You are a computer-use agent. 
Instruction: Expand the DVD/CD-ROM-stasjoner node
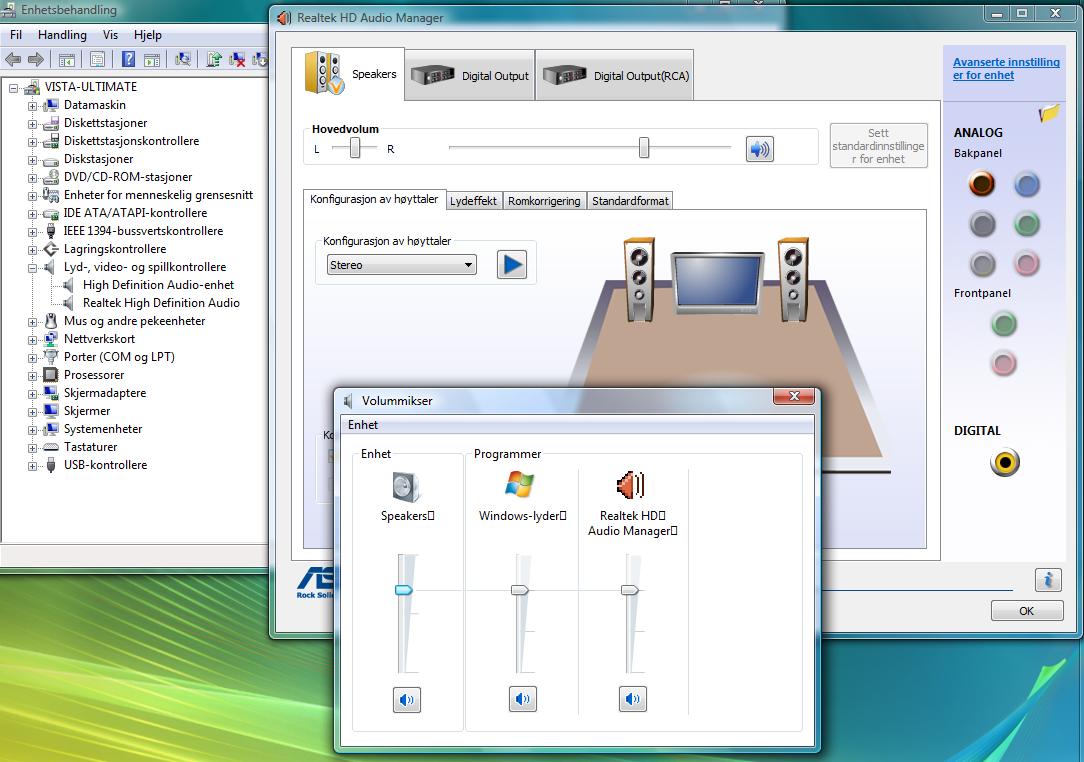[32, 178]
